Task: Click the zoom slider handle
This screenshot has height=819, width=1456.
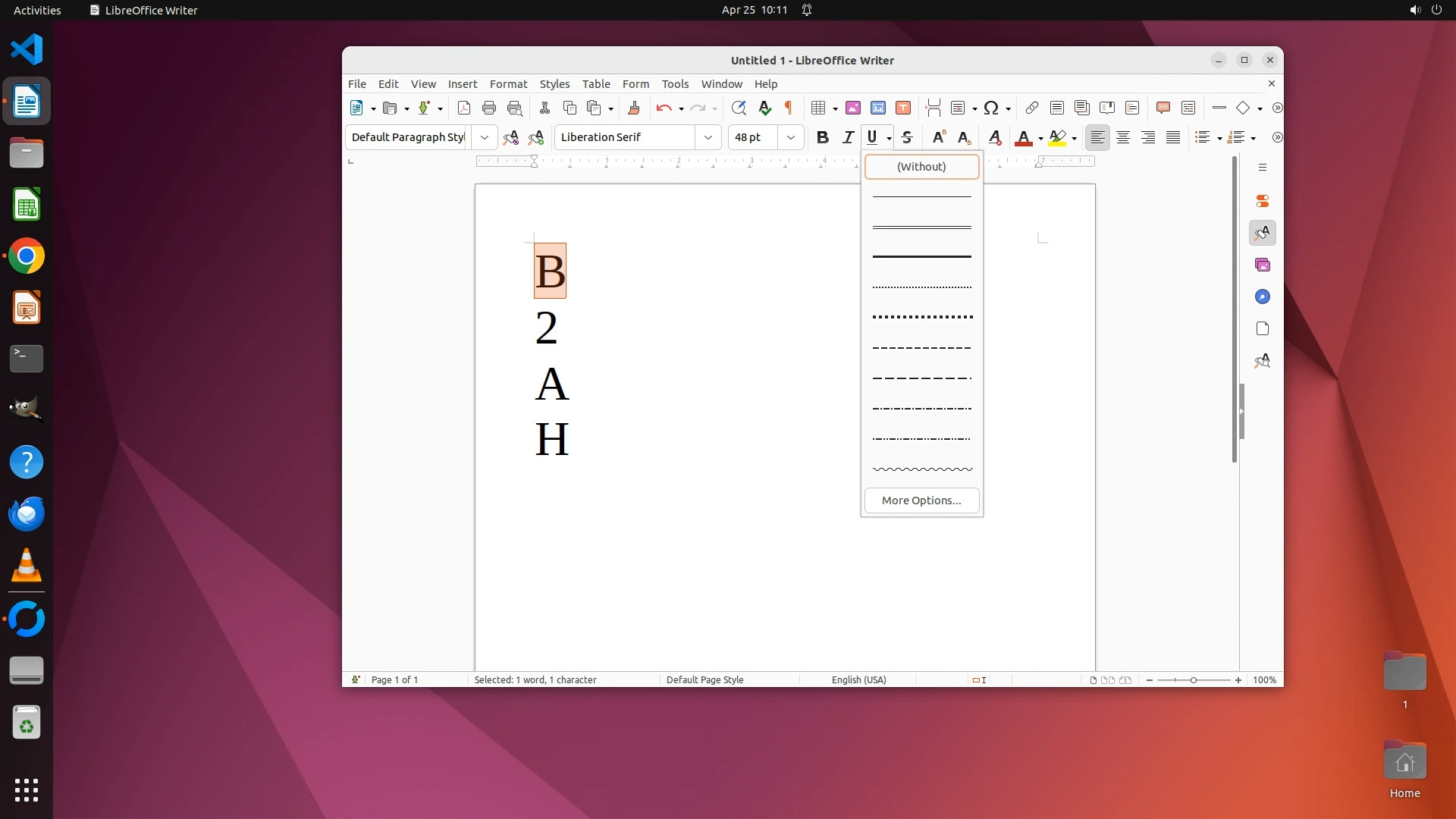Action: click(1194, 680)
